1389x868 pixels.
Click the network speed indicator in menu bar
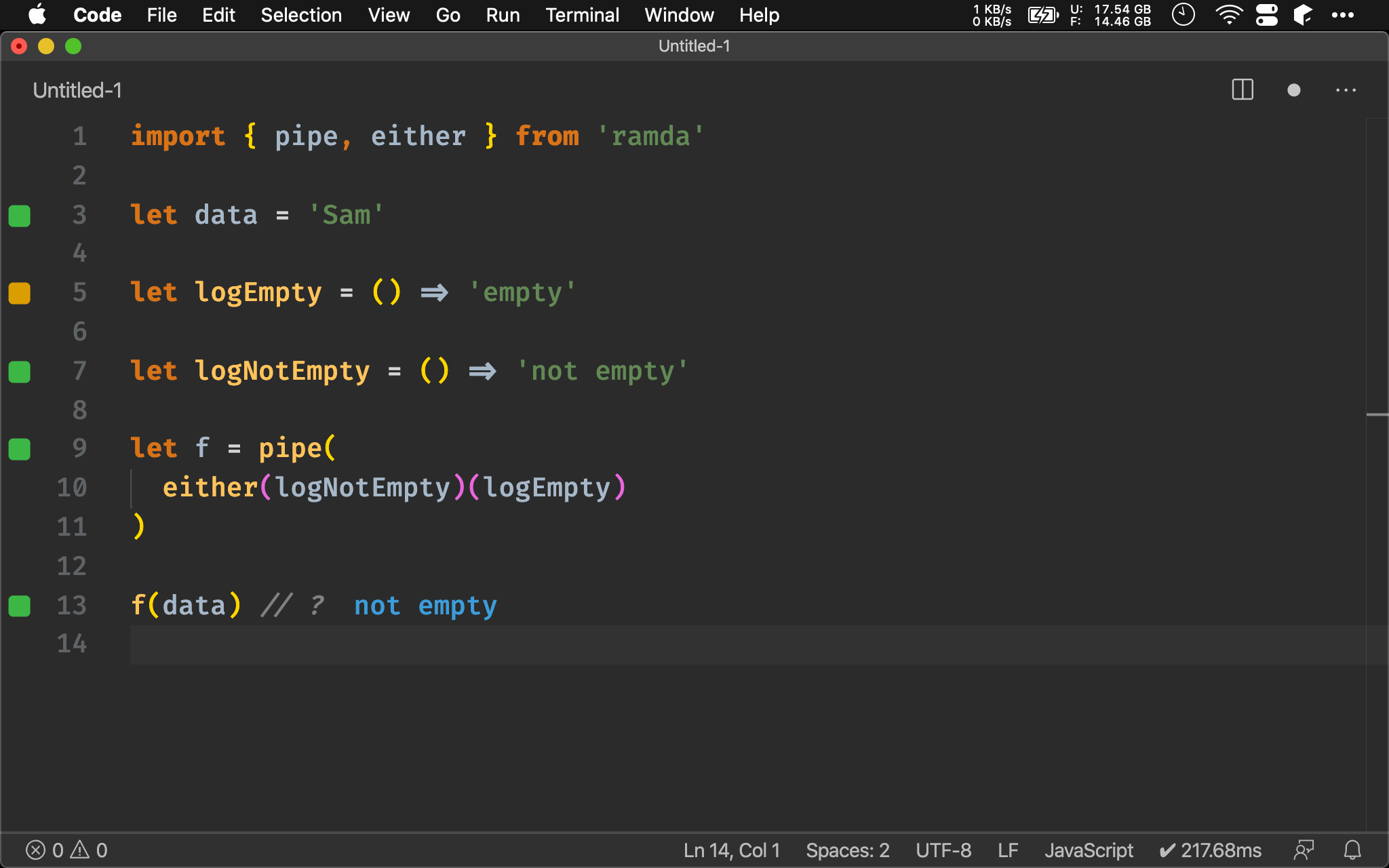pos(992,15)
